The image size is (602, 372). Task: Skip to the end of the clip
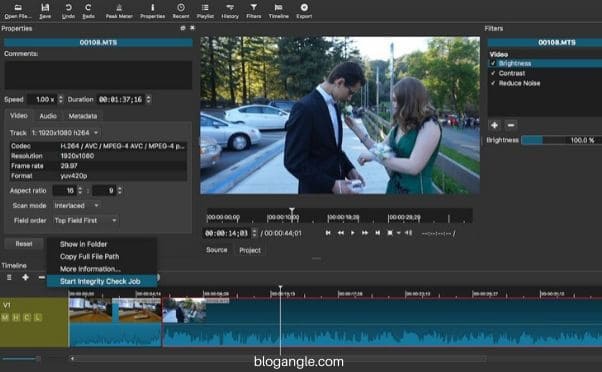pos(377,233)
